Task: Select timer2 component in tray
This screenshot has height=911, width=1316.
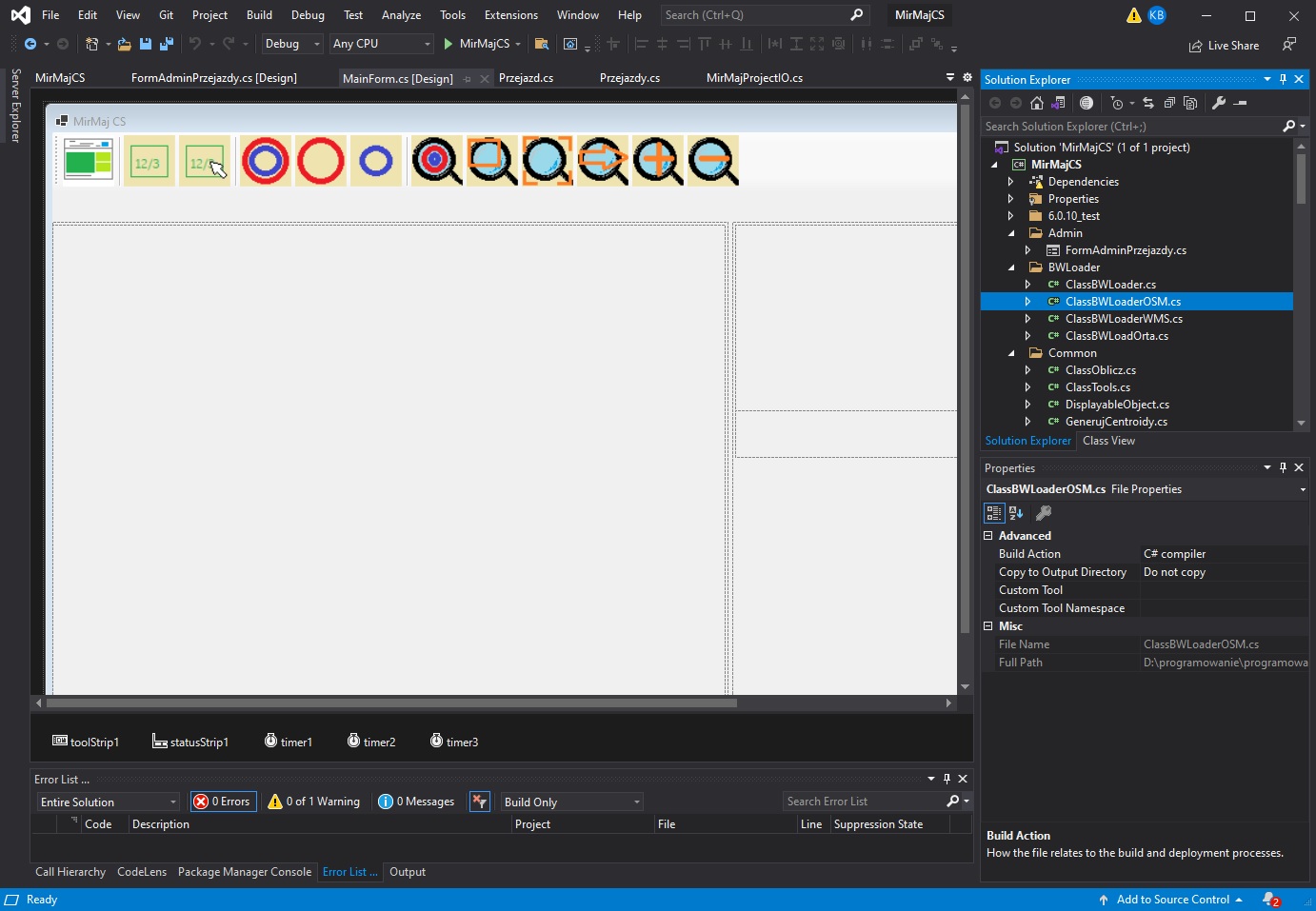Action: [x=371, y=742]
